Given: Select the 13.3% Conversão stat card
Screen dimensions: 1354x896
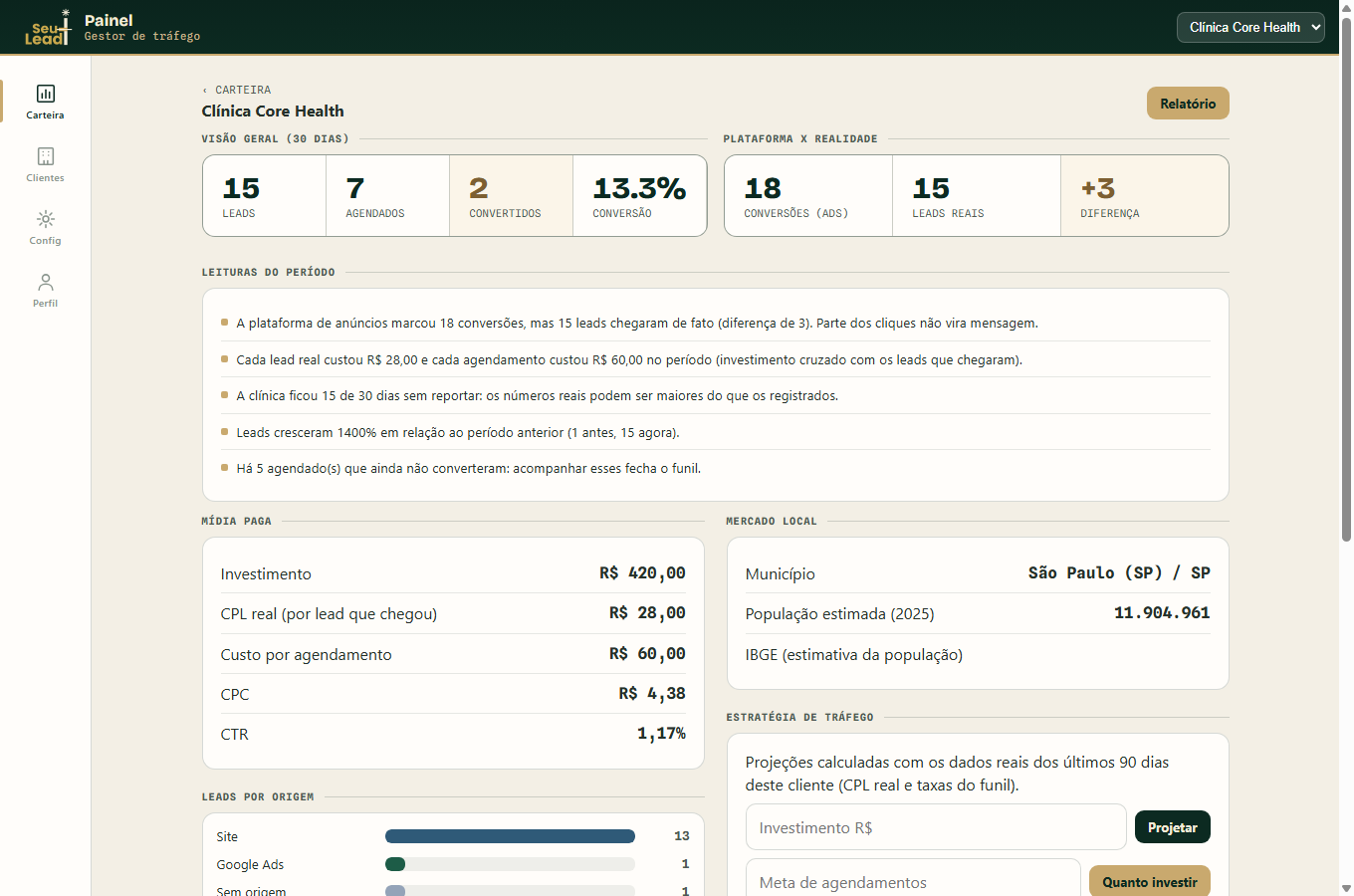Looking at the screenshot, I should coord(639,195).
